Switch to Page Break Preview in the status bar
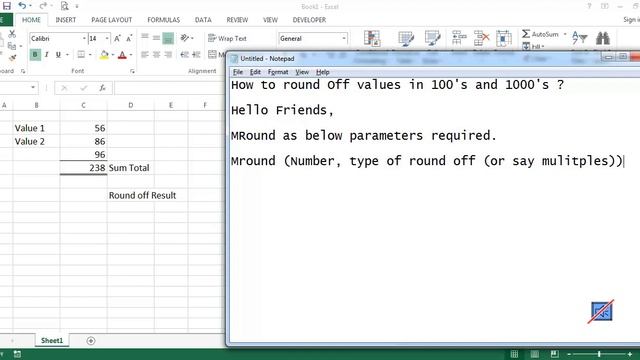 coord(554,354)
